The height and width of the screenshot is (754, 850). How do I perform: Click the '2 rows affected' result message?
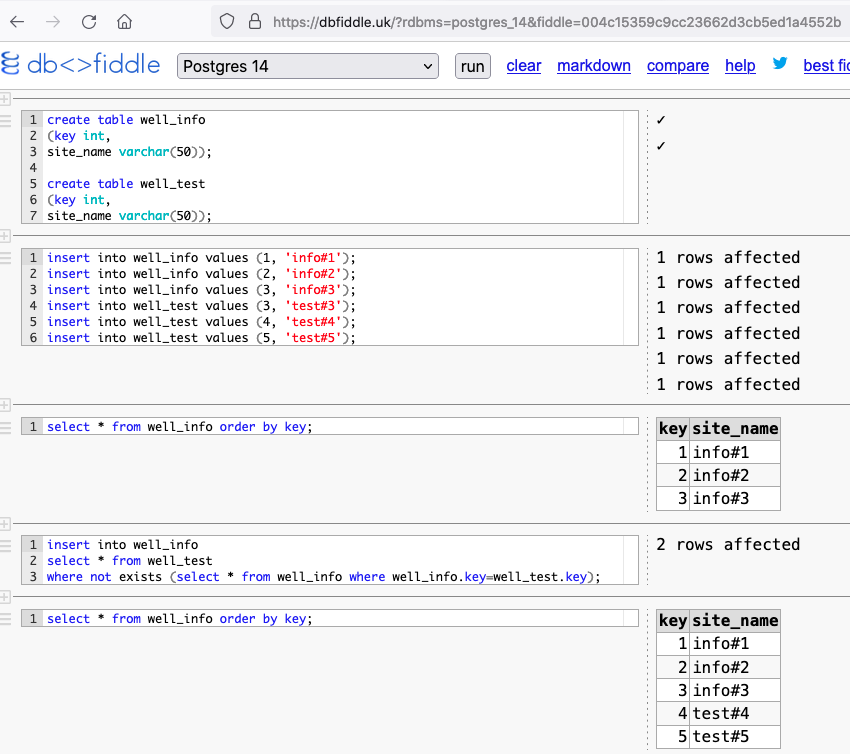(728, 544)
